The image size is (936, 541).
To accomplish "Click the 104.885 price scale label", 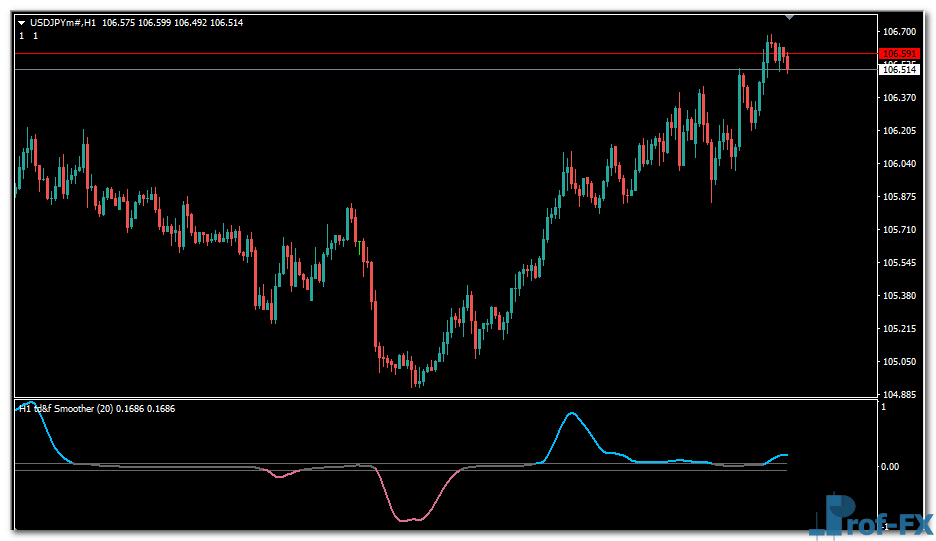I will [900, 395].
